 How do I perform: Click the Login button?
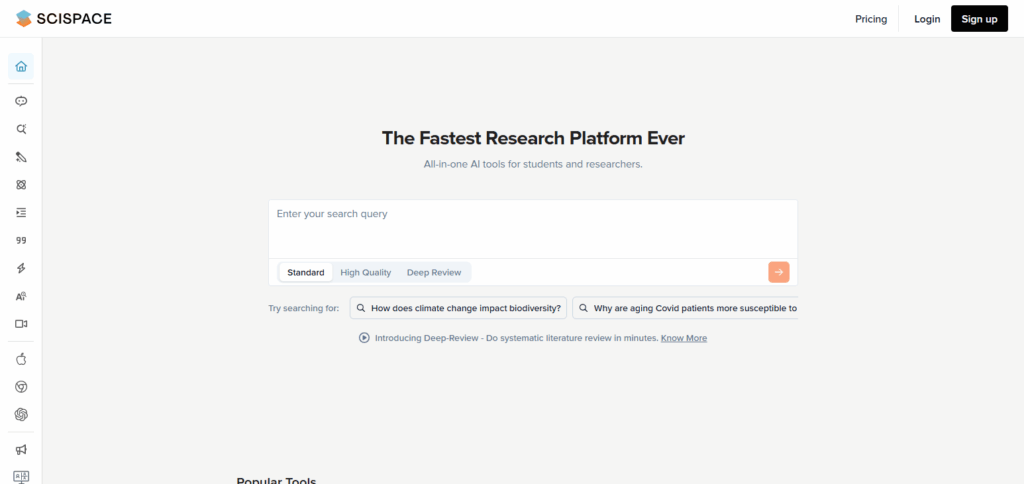[x=927, y=19]
